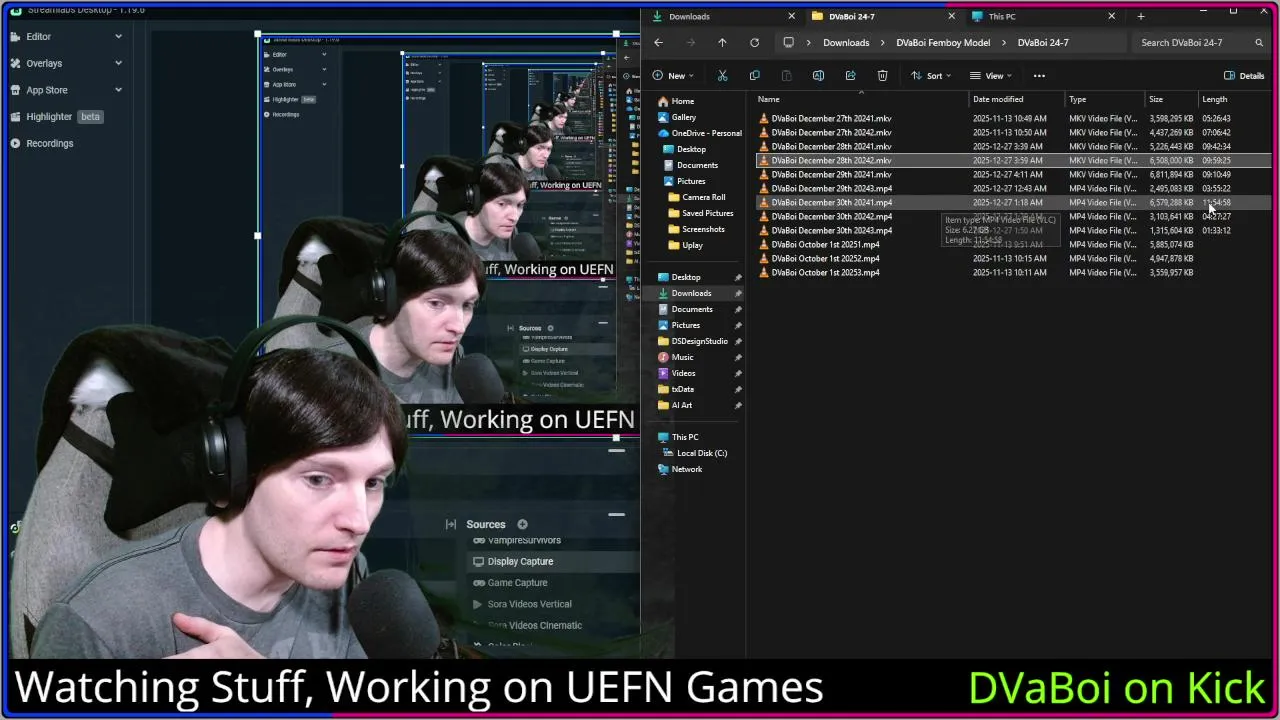Click VLC icon of December 27th 20241.mkv

tap(764, 118)
